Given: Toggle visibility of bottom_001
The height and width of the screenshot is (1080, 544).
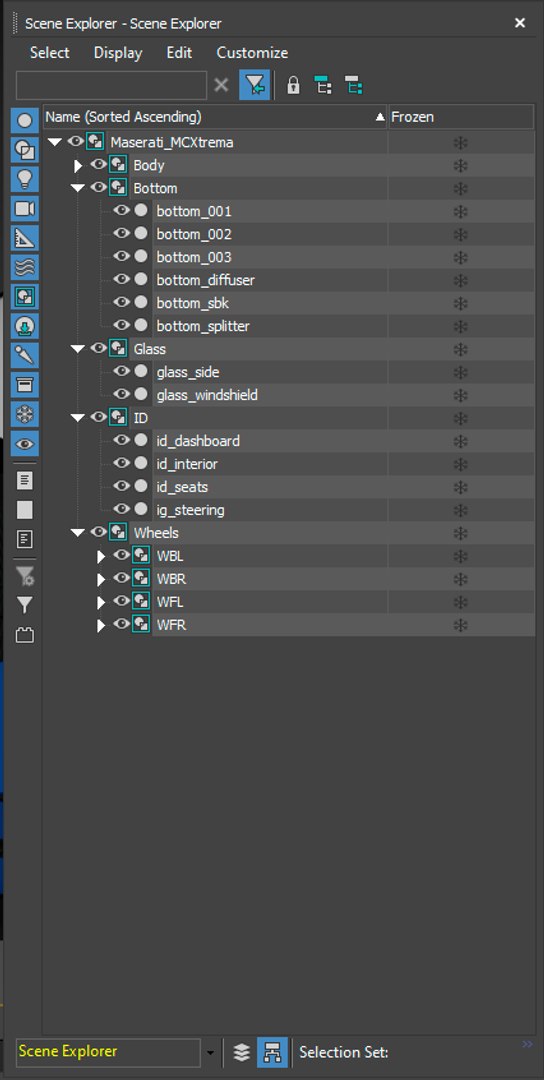Looking at the screenshot, I should [122, 211].
